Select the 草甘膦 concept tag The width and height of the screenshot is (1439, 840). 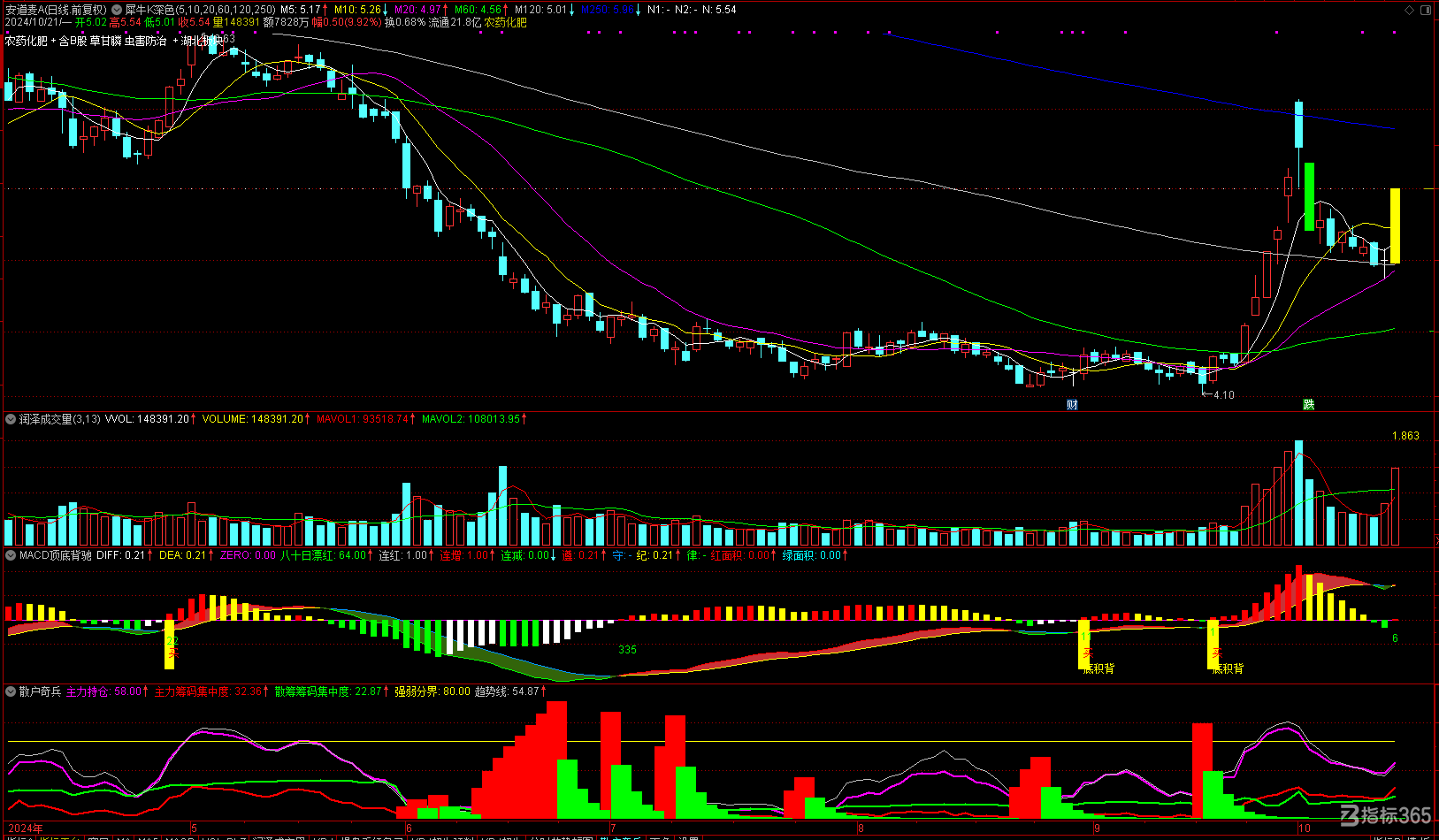pyautogui.click(x=105, y=41)
